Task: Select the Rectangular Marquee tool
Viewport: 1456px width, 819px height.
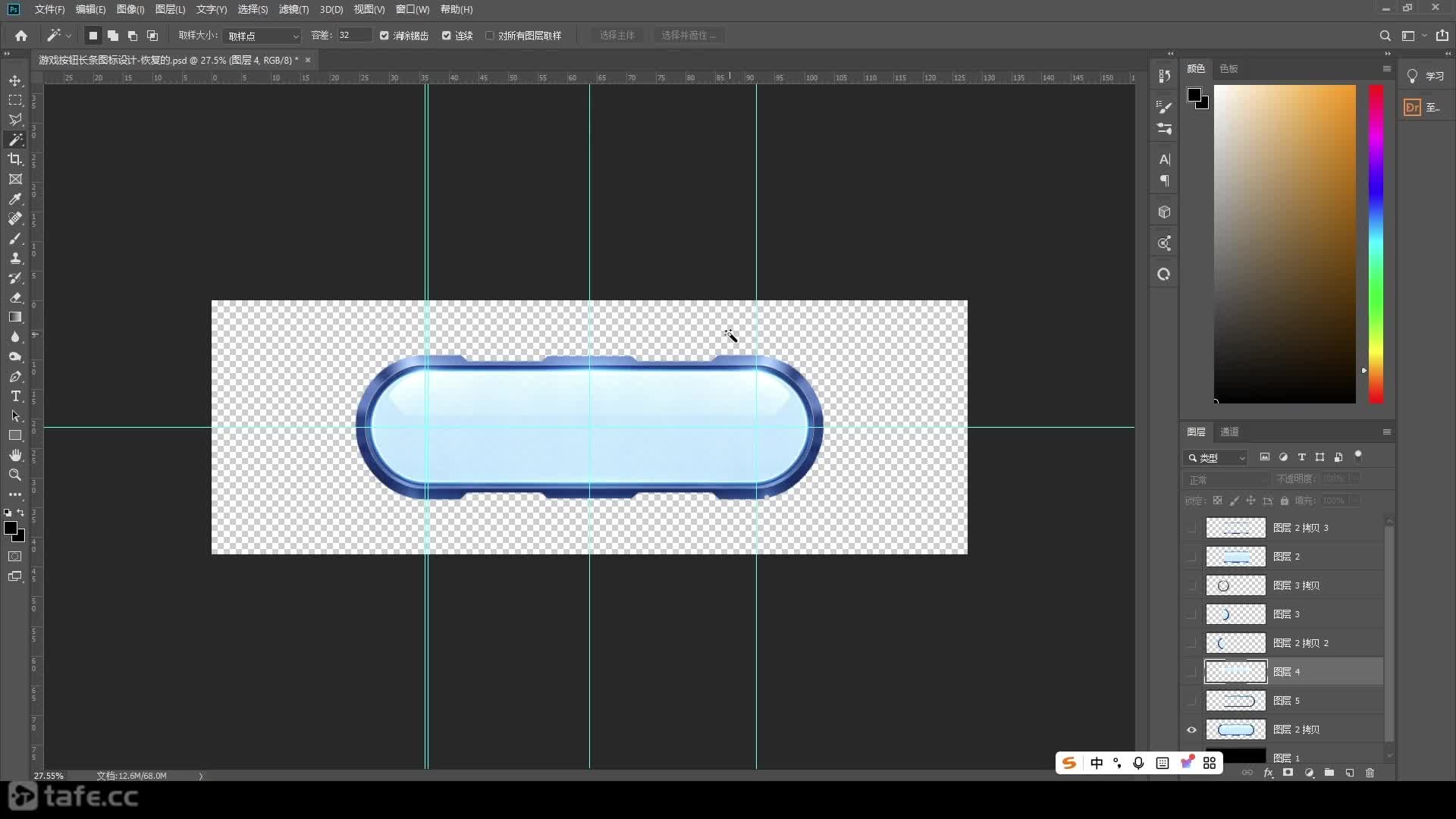Action: click(x=15, y=100)
